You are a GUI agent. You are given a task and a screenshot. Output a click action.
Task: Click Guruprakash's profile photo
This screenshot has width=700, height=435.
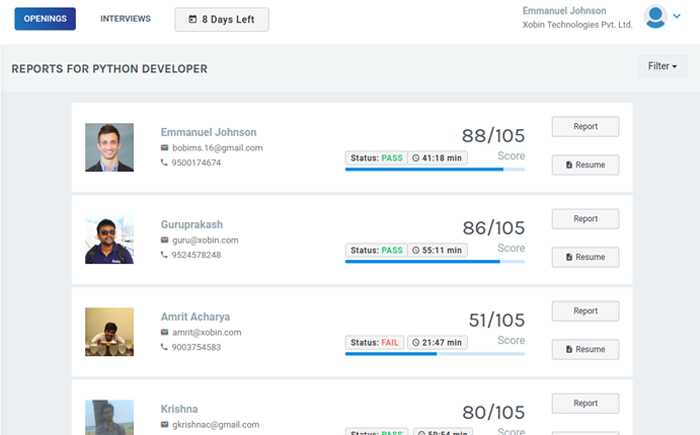click(x=109, y=239)
